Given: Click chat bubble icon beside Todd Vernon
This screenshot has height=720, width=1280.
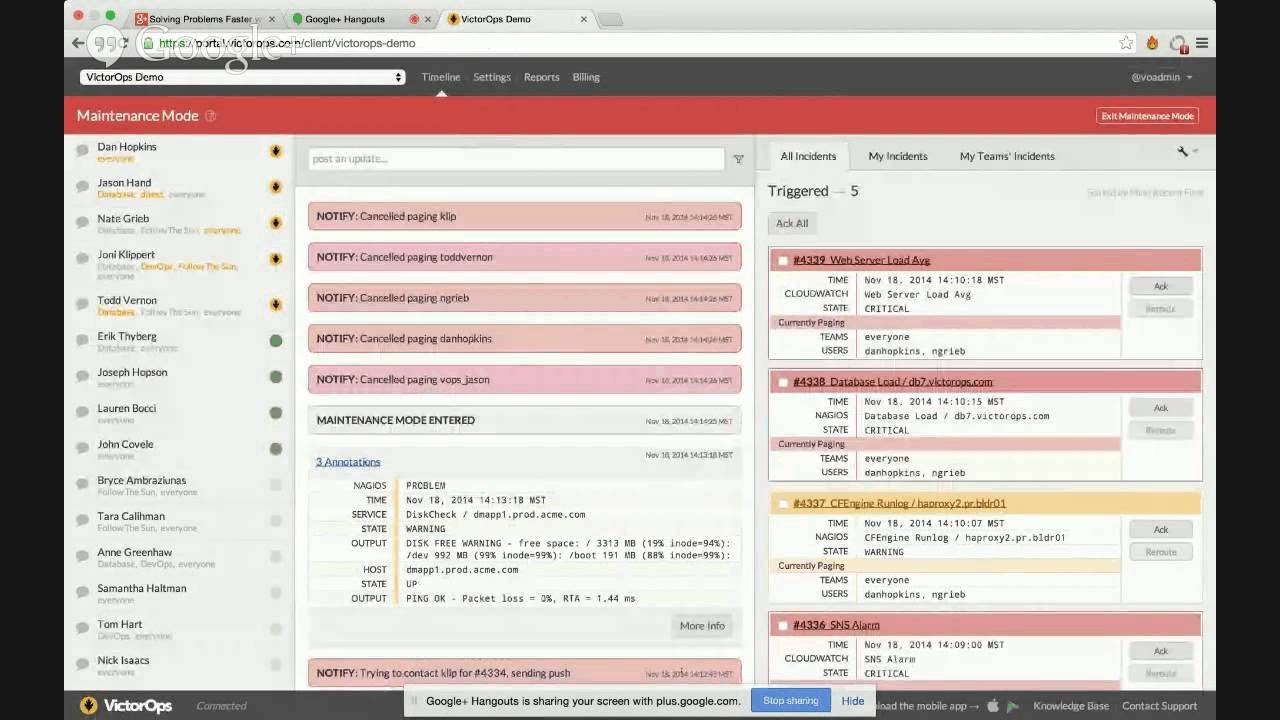Looking at the screenshot, I should click(83, 304).
